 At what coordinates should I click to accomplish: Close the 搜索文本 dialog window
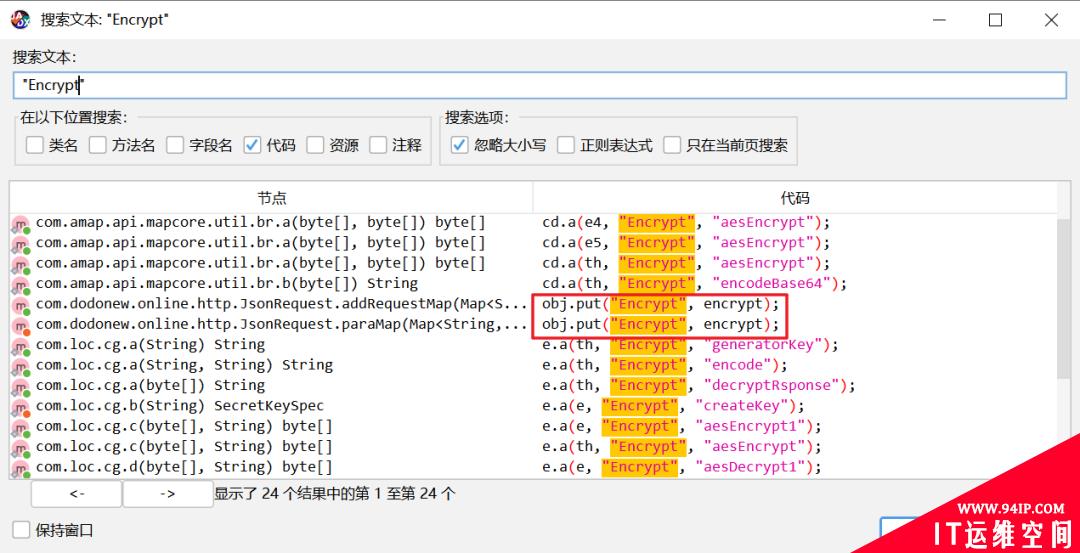tap(1051, 20)
